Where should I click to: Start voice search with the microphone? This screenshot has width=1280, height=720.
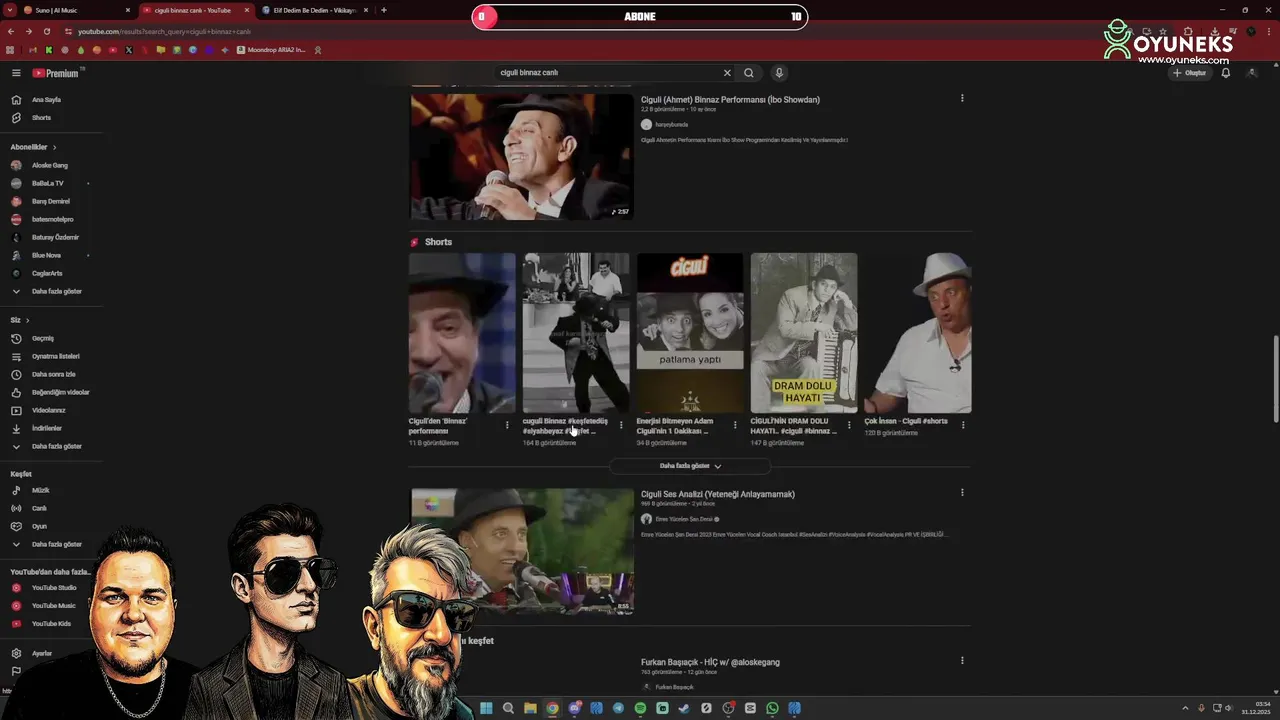pyautogui.click(x=779, y=73)
